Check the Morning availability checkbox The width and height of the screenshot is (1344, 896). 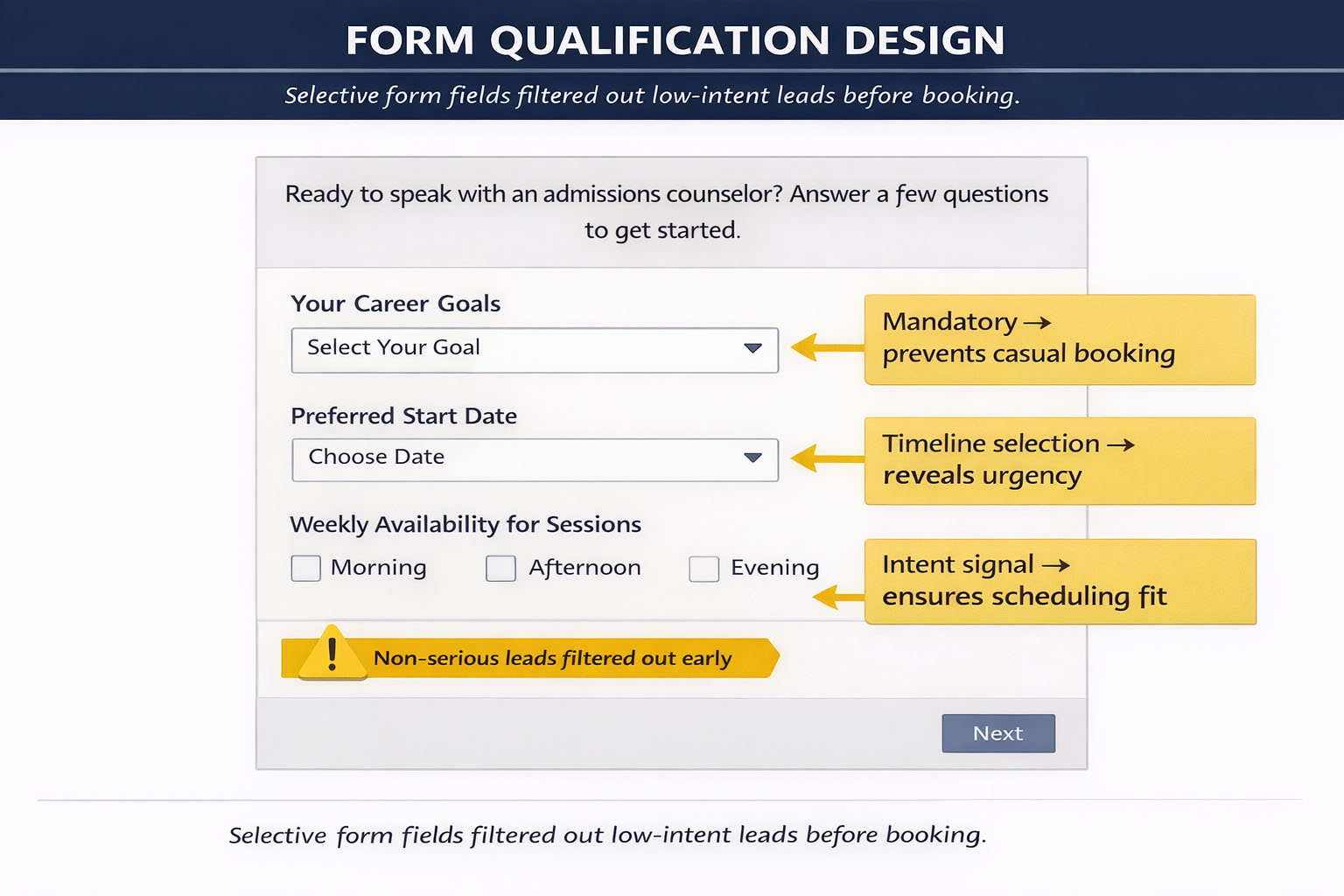pos(305,568)
